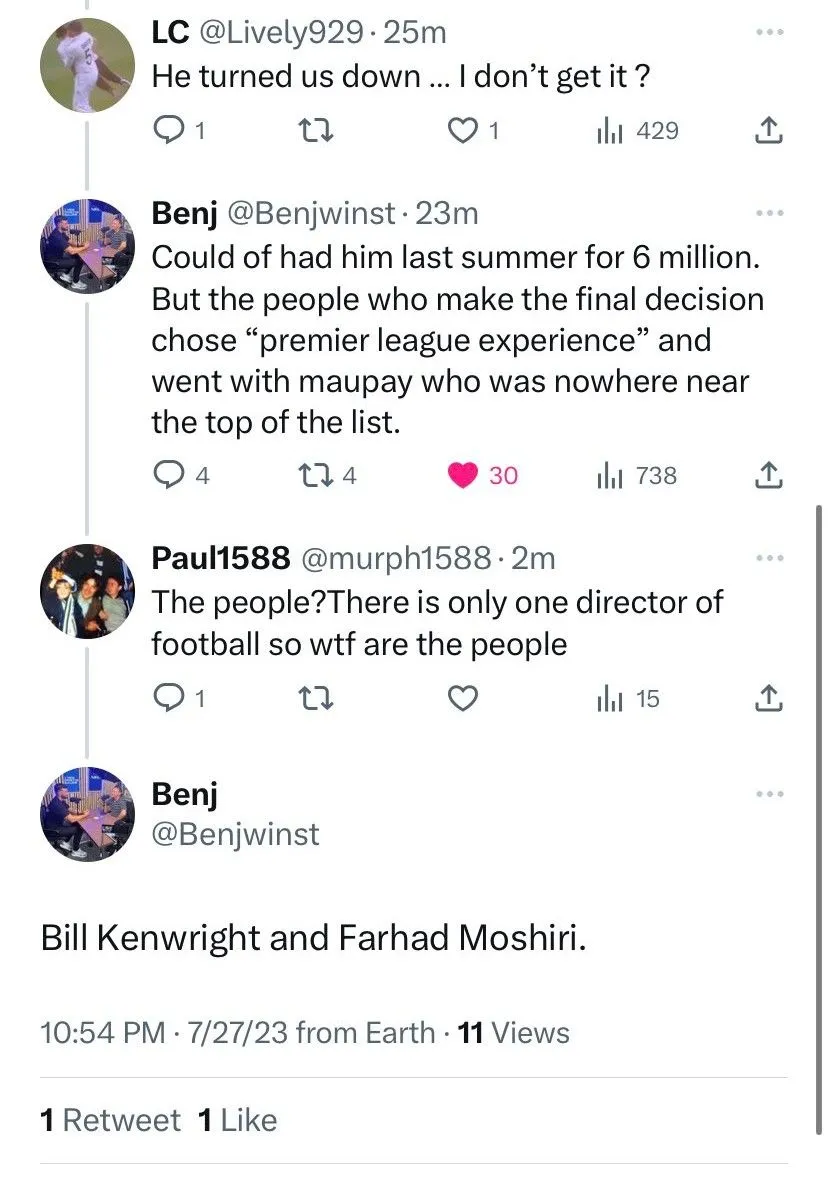828x1177 pixels.
Task: View the 1 Retweet list
Action: 111,1120
